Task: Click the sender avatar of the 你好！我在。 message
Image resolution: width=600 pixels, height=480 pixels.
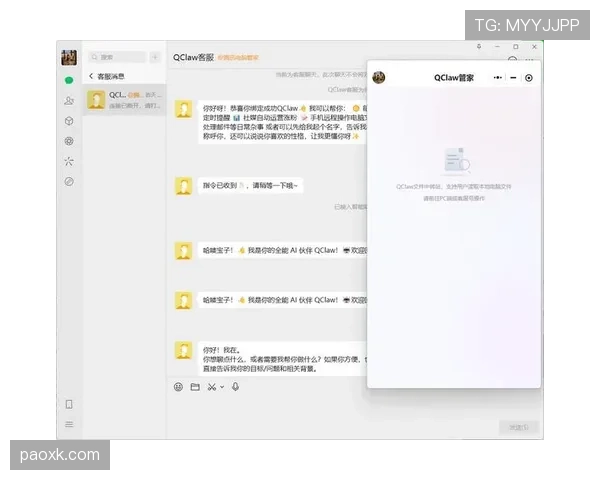Action: pos(183,350)
